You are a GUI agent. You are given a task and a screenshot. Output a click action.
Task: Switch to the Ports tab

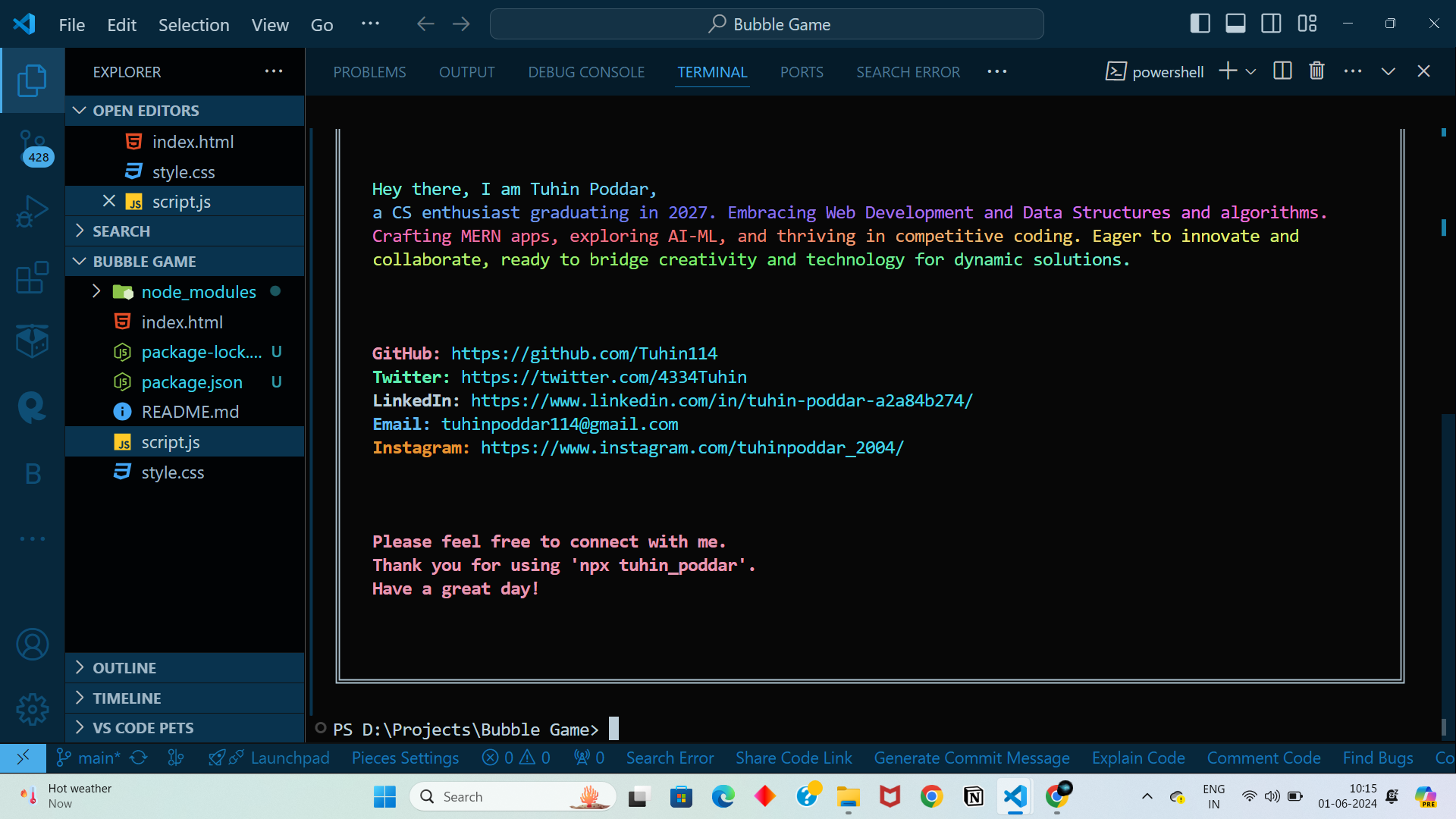pyautogui.click(x=802, y=72)
